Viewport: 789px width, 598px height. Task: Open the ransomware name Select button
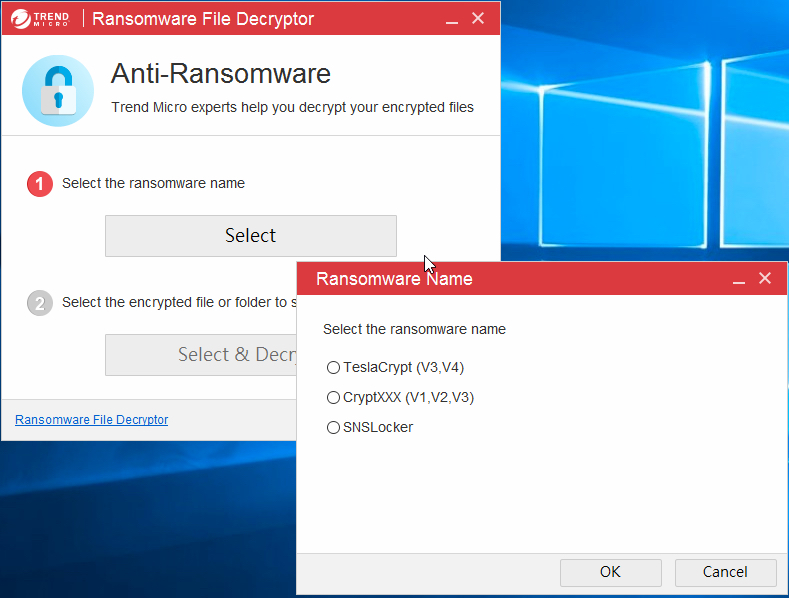[x=251, y=236]
